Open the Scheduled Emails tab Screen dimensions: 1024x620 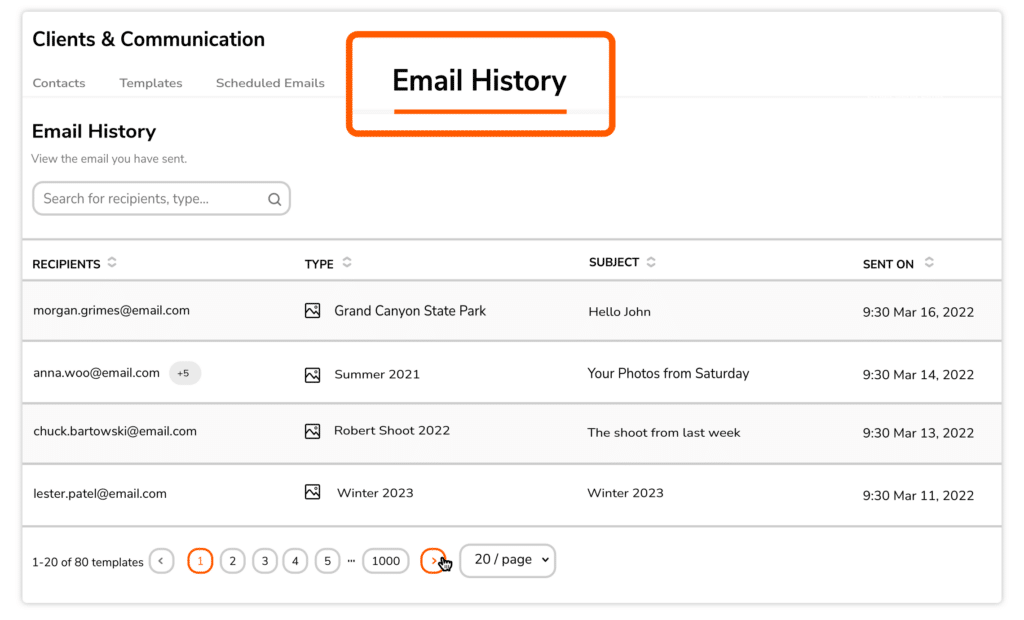pos(270,83)
